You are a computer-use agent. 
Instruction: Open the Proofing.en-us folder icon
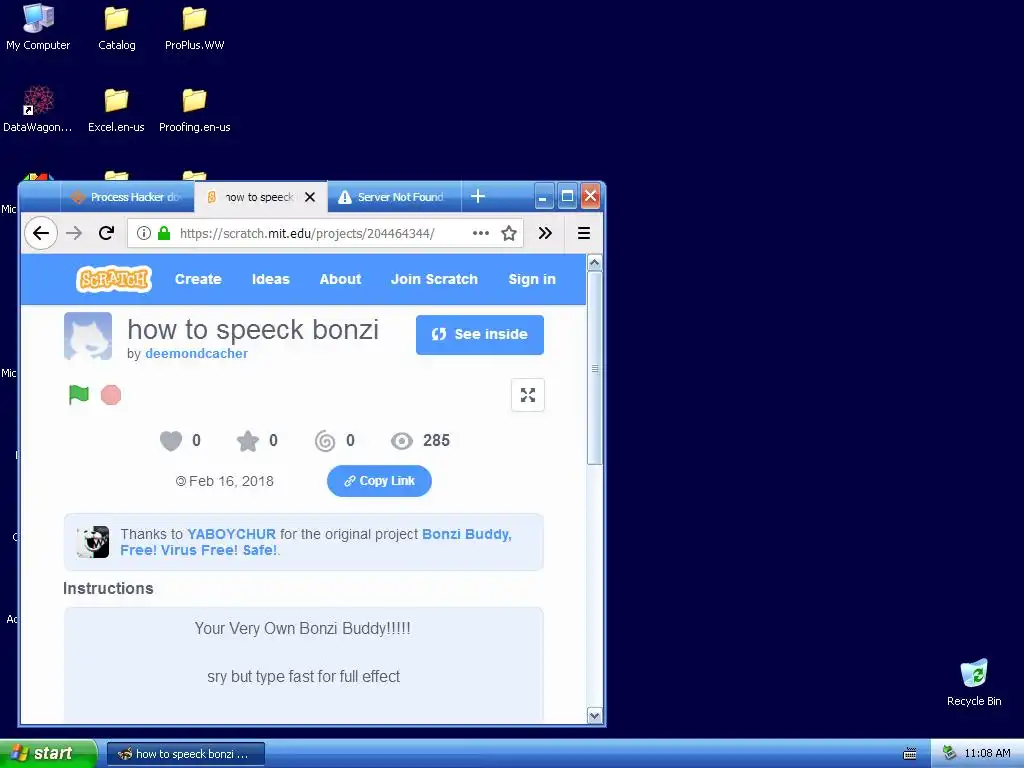pos(194,110)
